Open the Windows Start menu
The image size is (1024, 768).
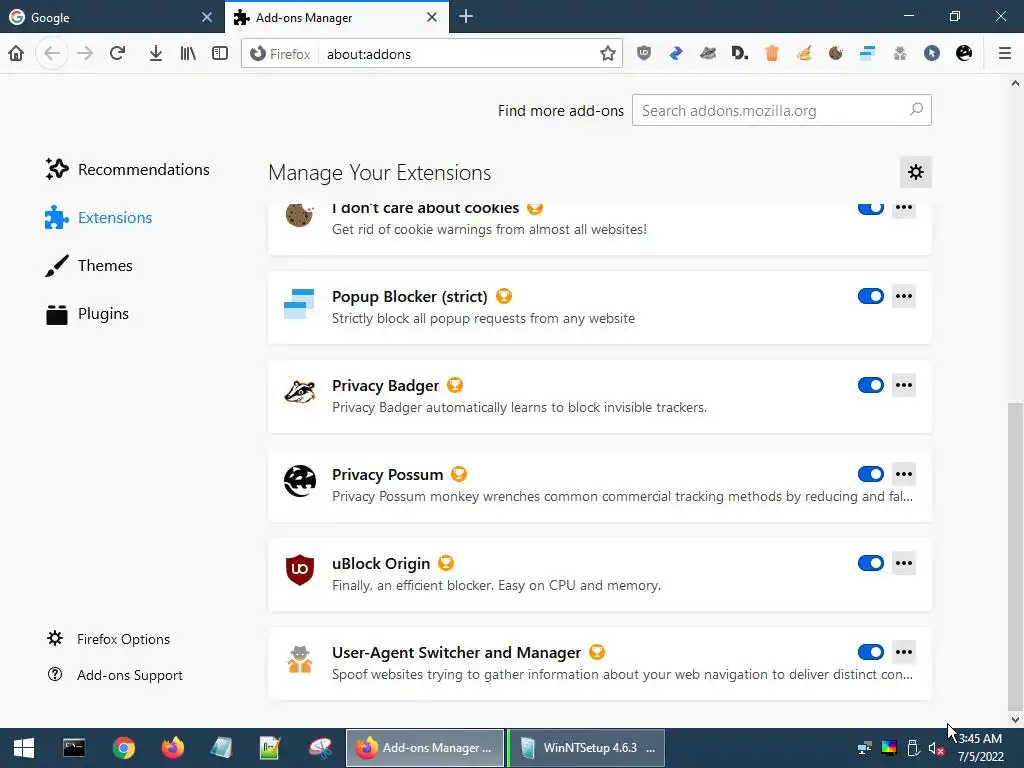(x=24, y=748)
